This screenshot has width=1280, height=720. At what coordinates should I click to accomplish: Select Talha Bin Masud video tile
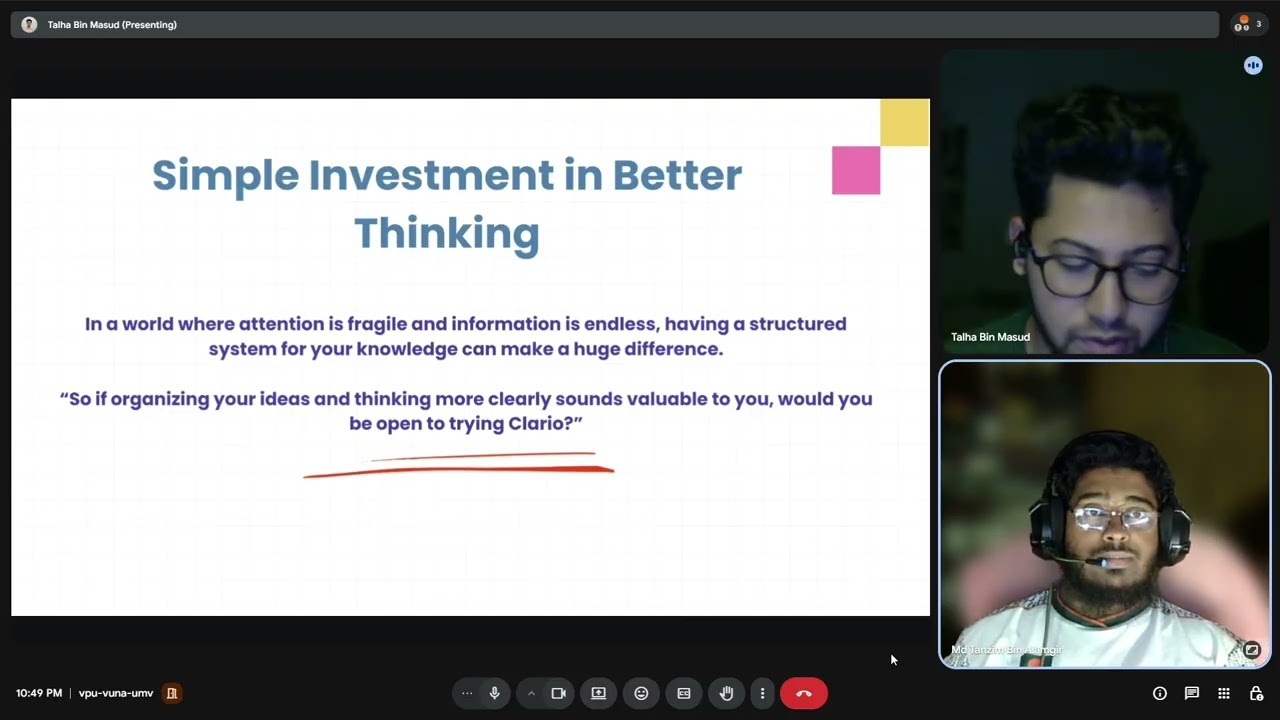[x=1105, y=202]
